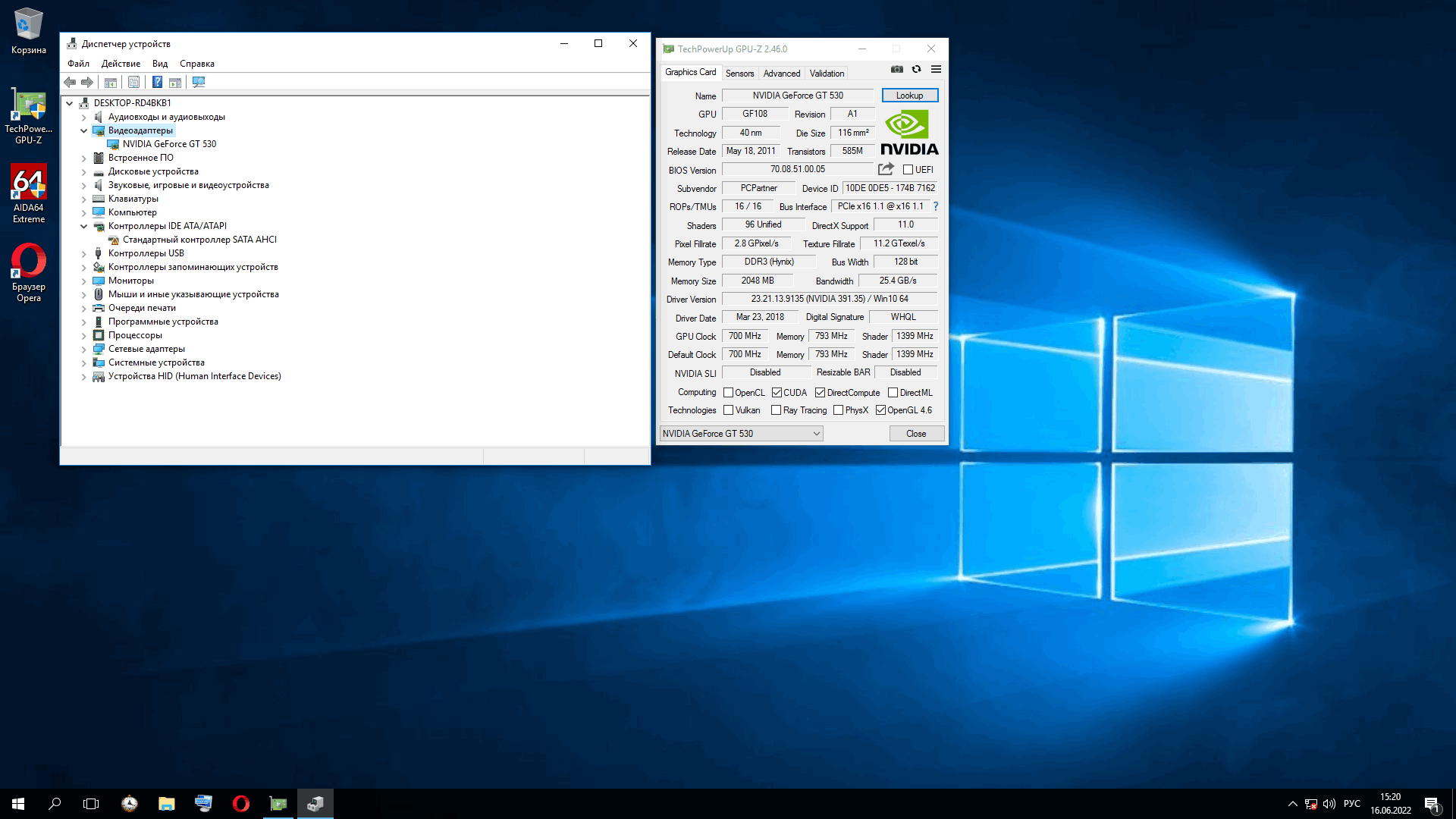Click the Back arrow in Device Manager toolbar
Viewport: 1456px width, 819px height.
tap(70, 82)
